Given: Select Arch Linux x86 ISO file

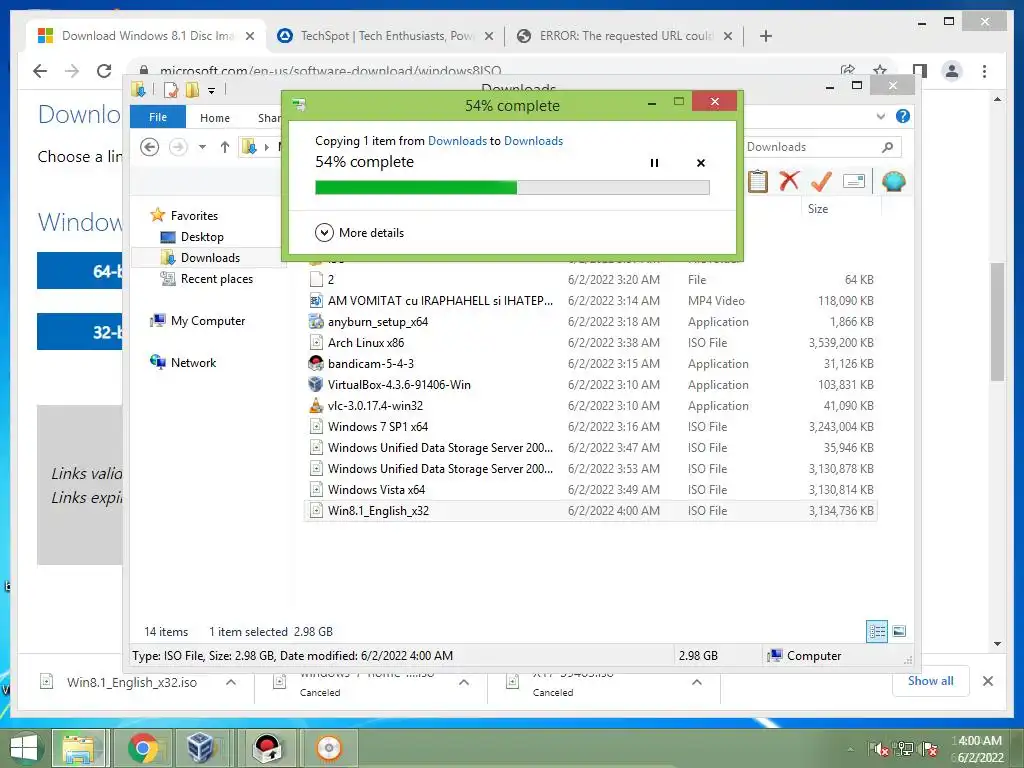Looking at the screenshot, I should click(590, 342).
